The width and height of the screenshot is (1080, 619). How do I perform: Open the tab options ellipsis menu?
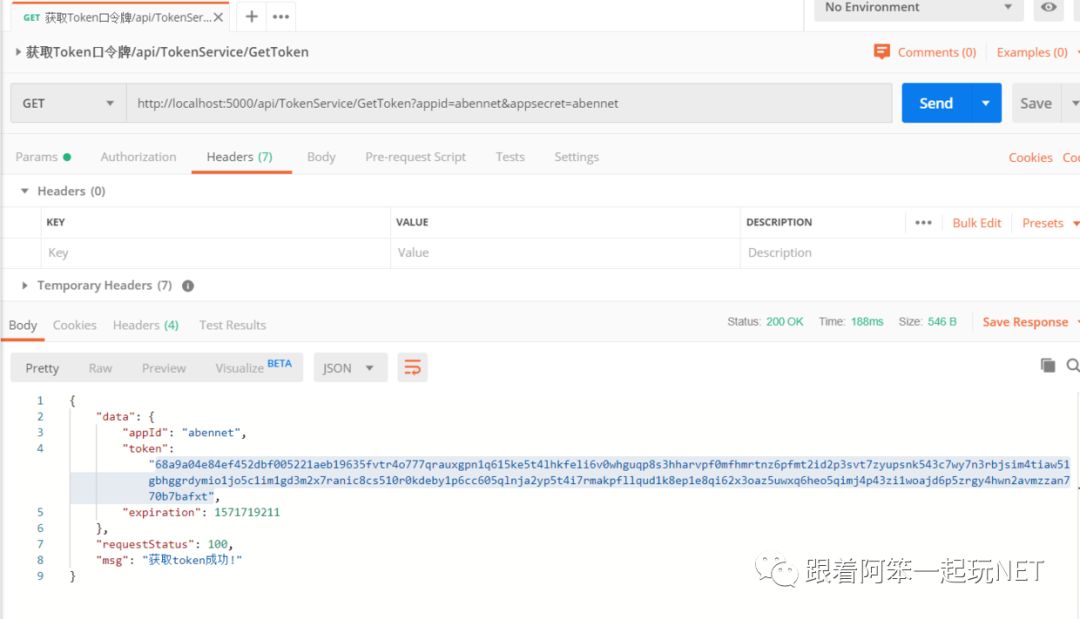pos(281,17)
